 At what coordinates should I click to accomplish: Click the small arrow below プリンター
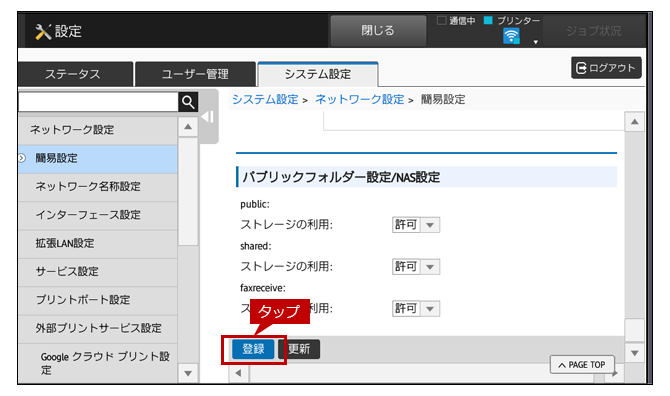[x=535, y=42]
